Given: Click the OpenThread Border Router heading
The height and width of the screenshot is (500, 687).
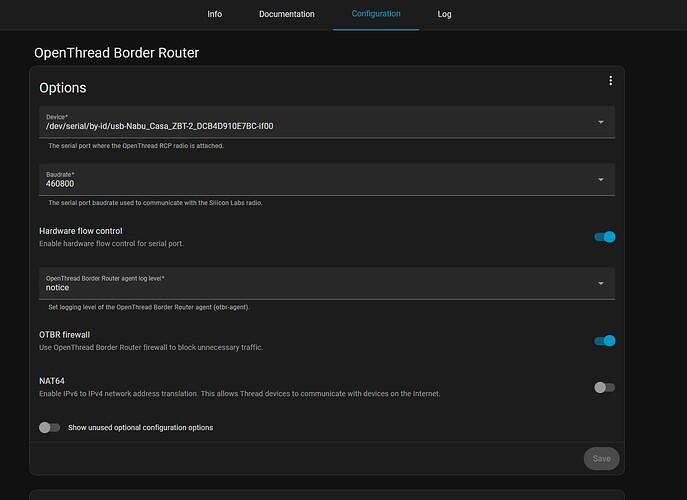Looking at the screenshot, I should [117, 53].
